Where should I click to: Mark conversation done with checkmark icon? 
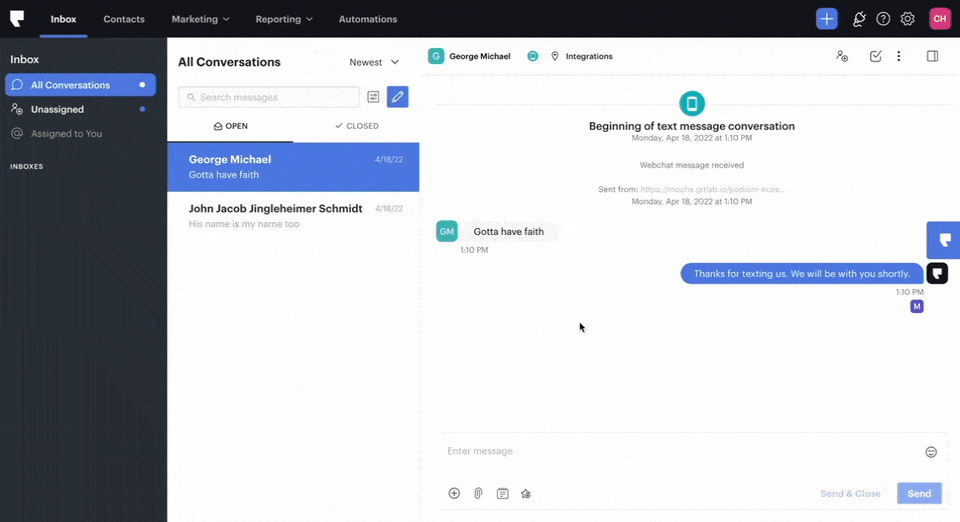coord(875,56)
